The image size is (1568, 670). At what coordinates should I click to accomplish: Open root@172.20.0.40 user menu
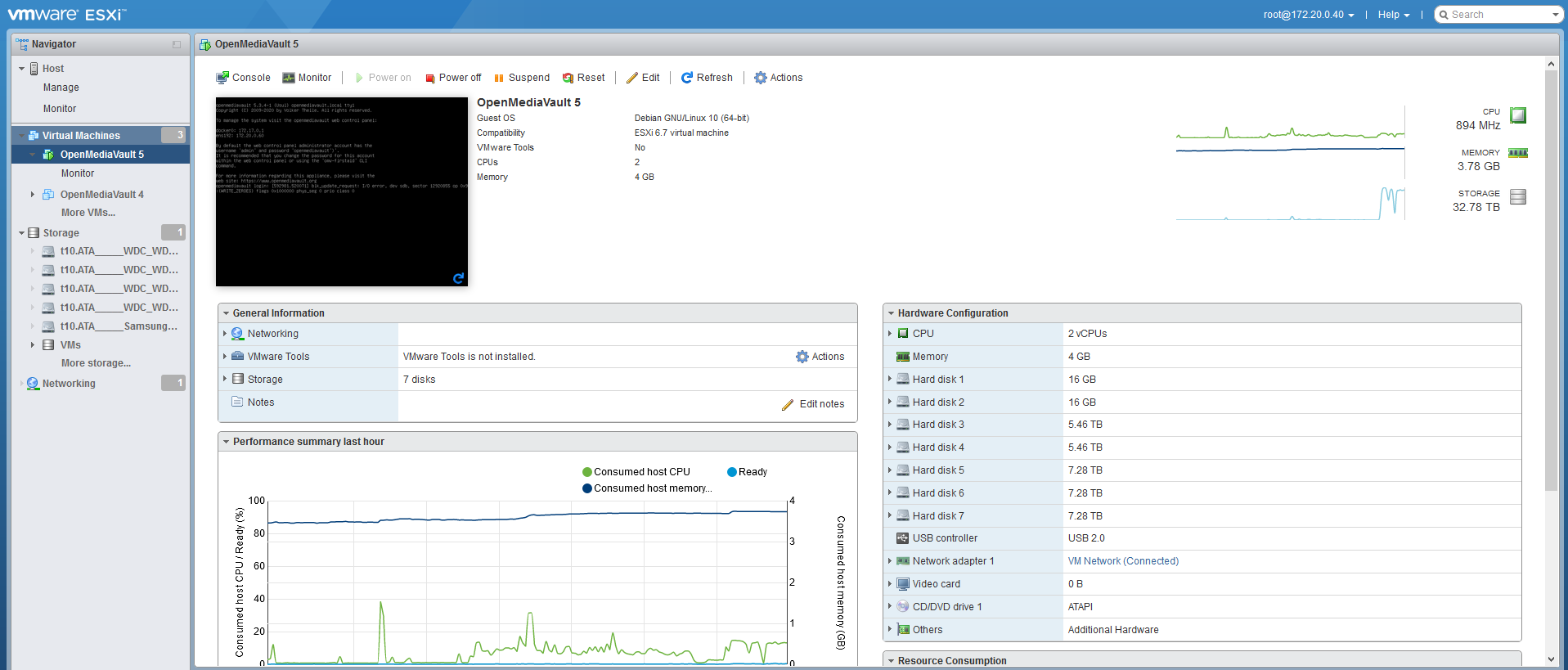pos(1309,15)
